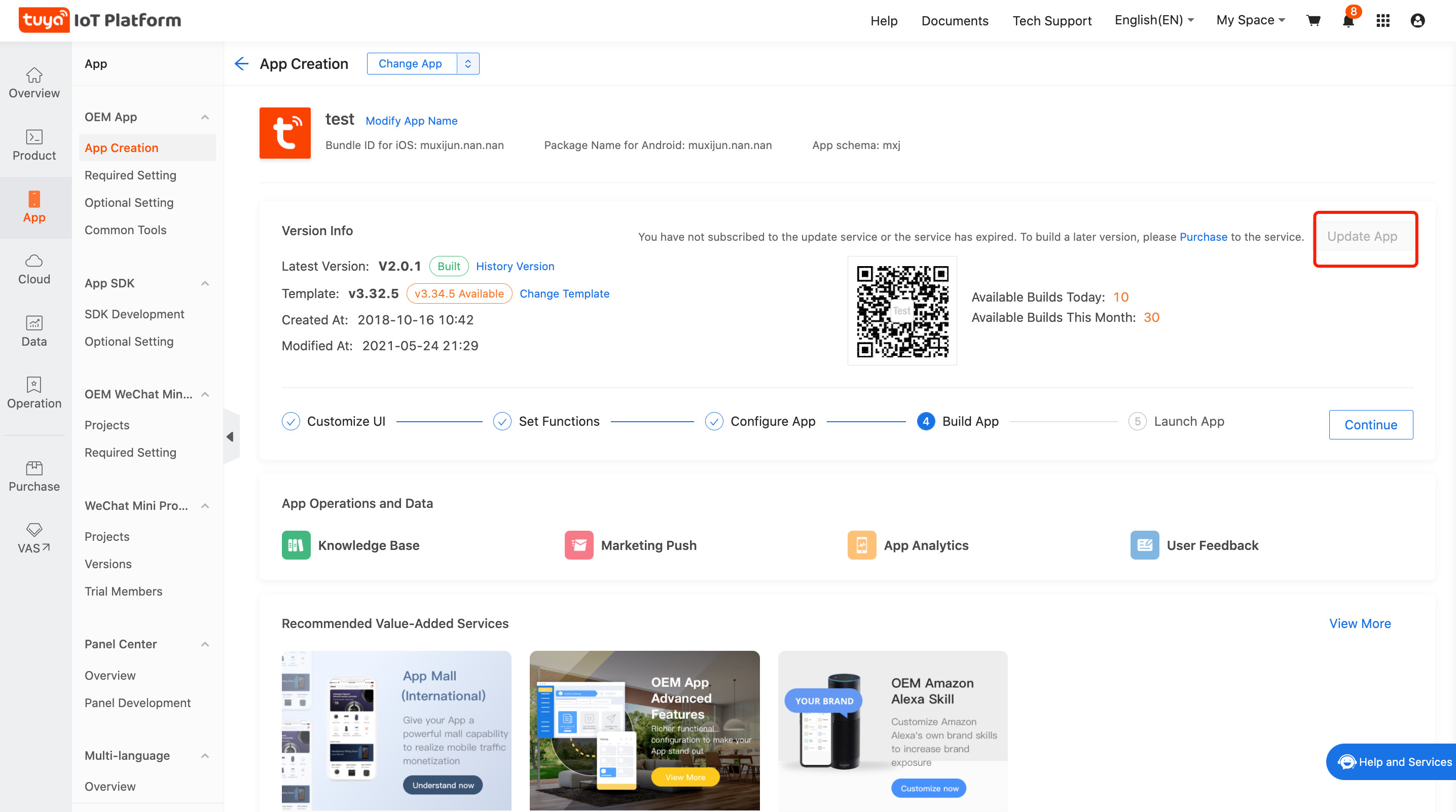Click the test app's orange icon
Image resolution: width=1456 pixels, height=812 pixels.
tap(285, 133)
